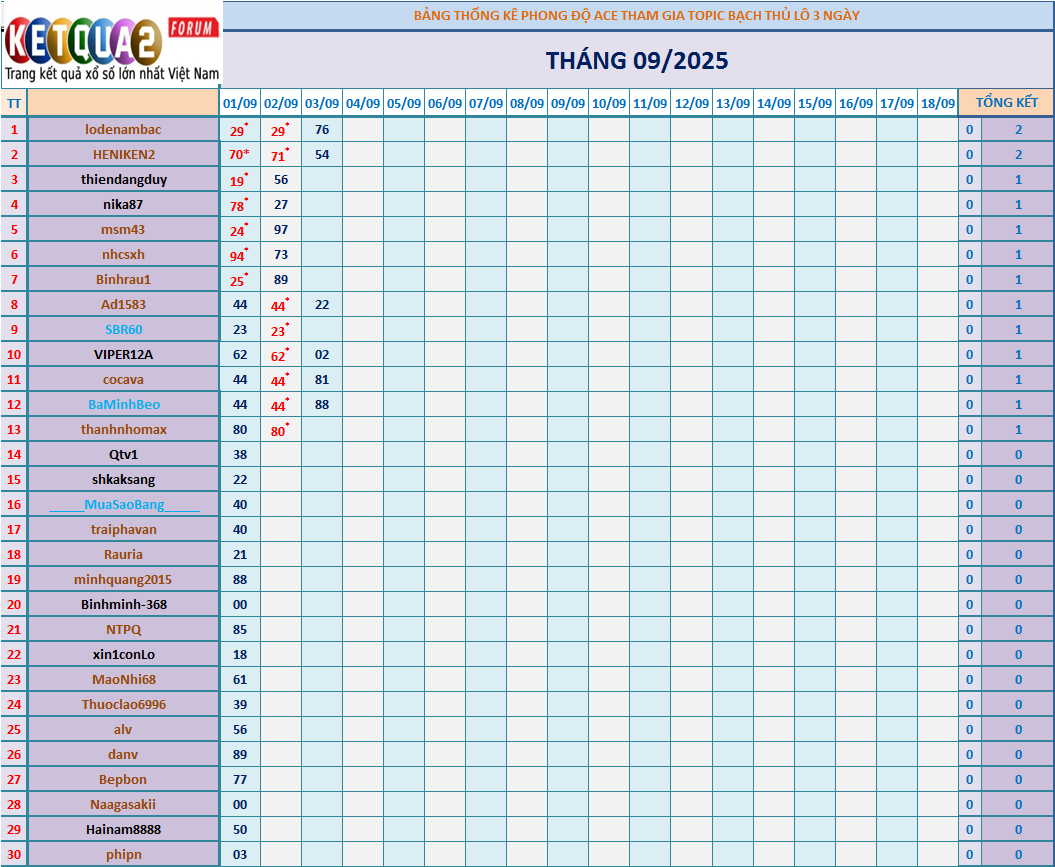
Task: Click the name thiendangduy
Action: pyautogui.click(x=124, y=180)
